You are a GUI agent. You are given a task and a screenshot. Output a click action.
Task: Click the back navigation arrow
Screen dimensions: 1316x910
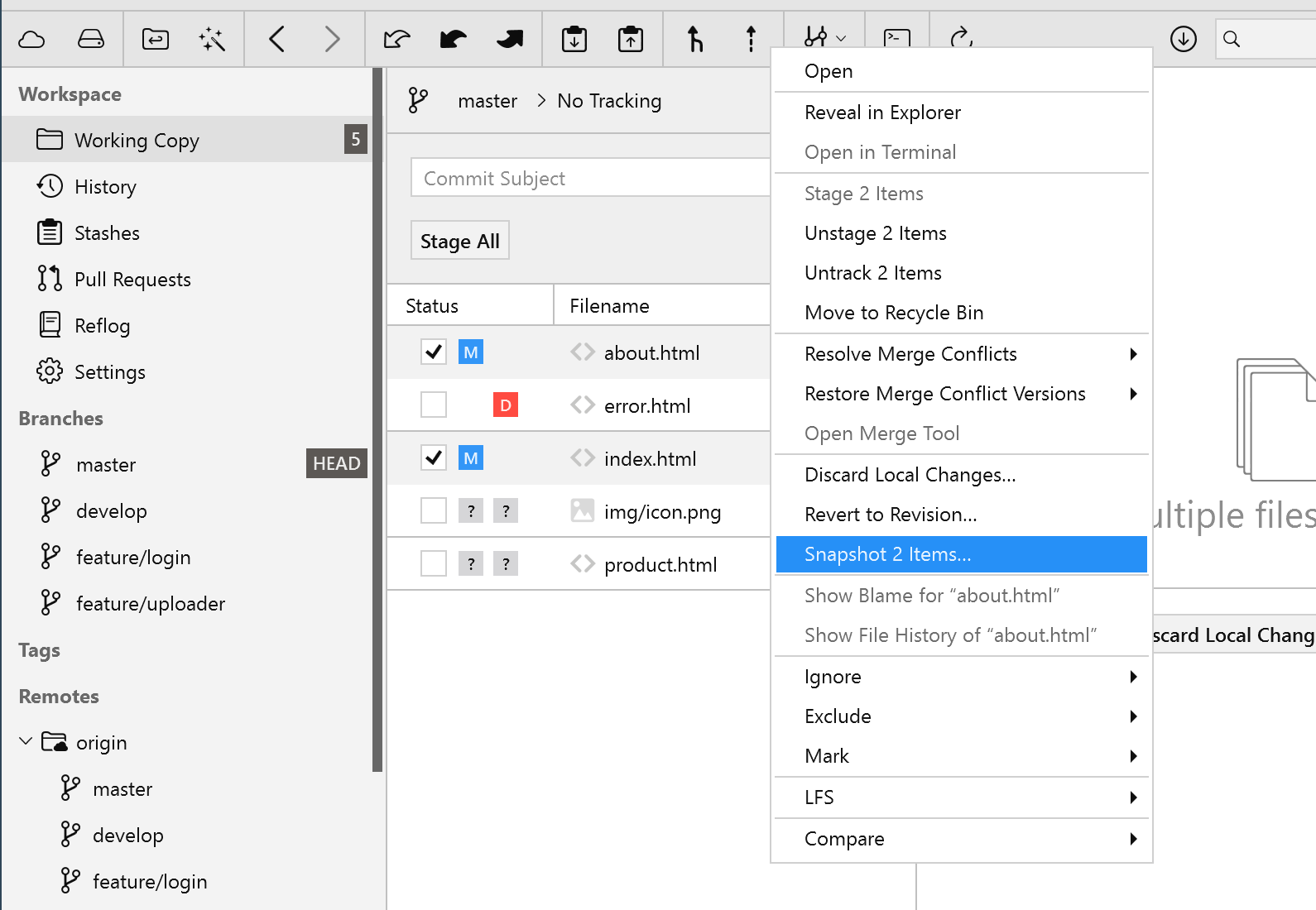(x=277, y=39)
